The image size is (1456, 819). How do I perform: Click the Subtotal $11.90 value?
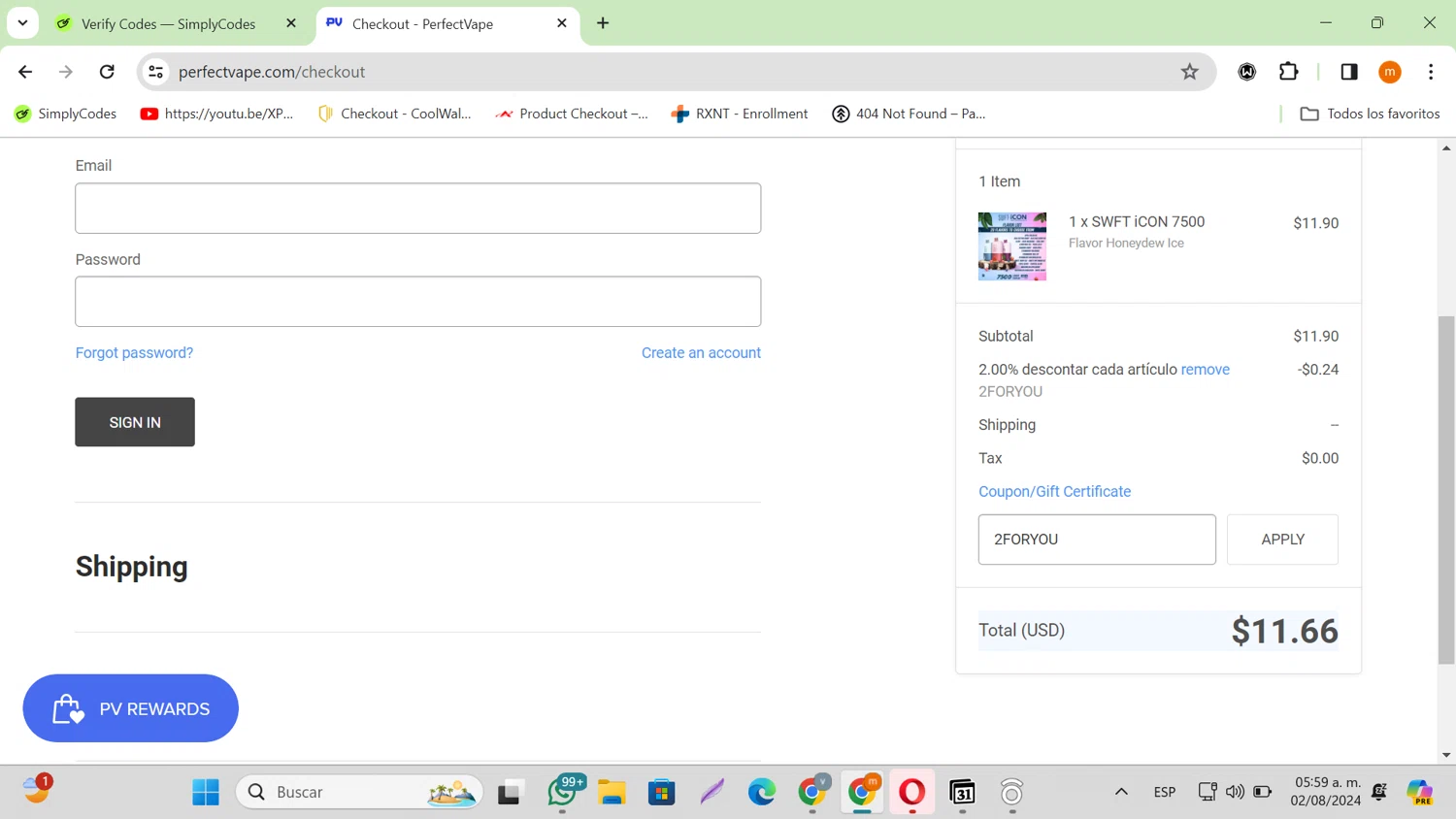(1315, 337)
